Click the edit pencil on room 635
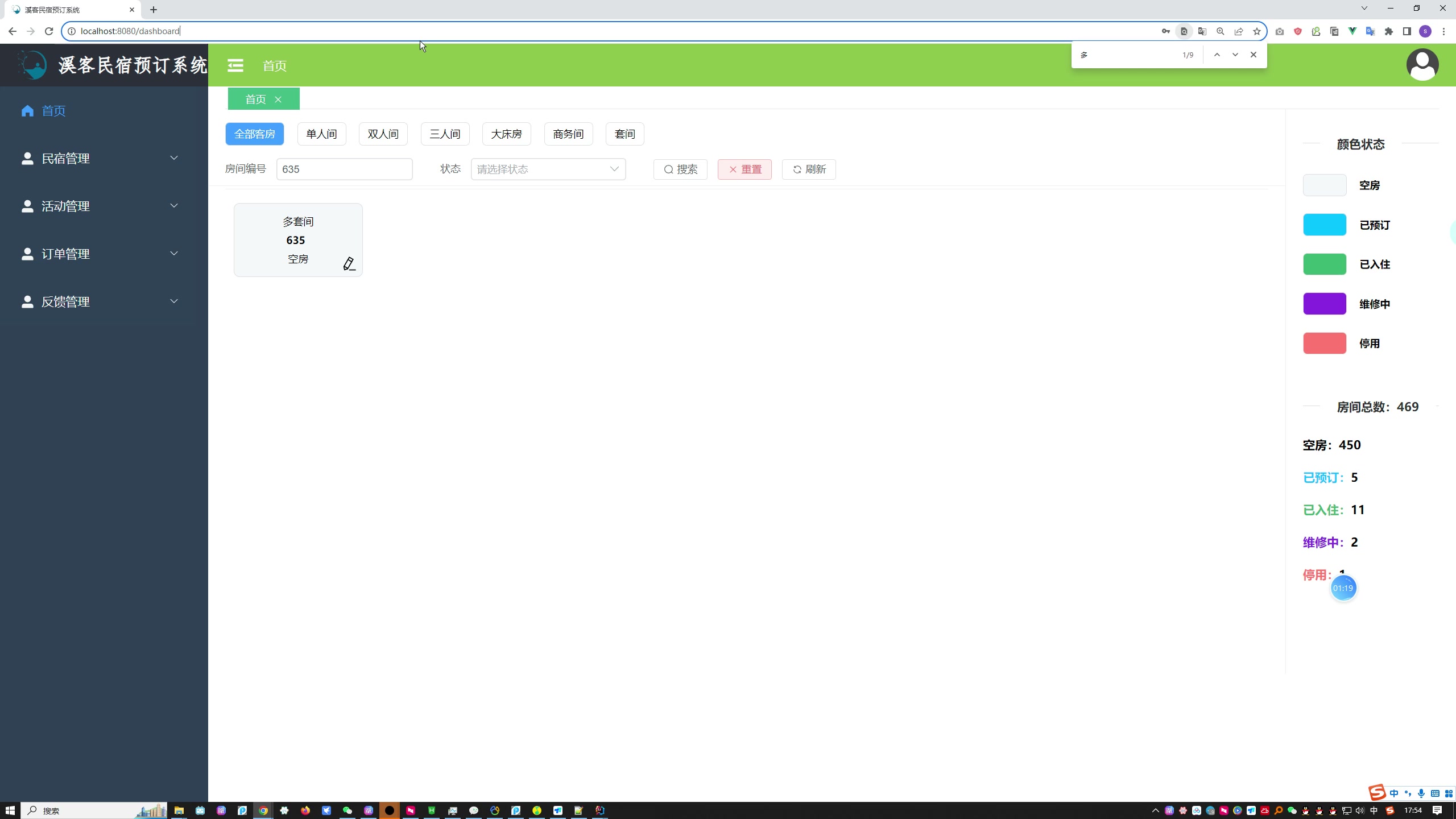The width and height of the screenshot is (1456, 819). pyautogui.click(x=349, y=263)
